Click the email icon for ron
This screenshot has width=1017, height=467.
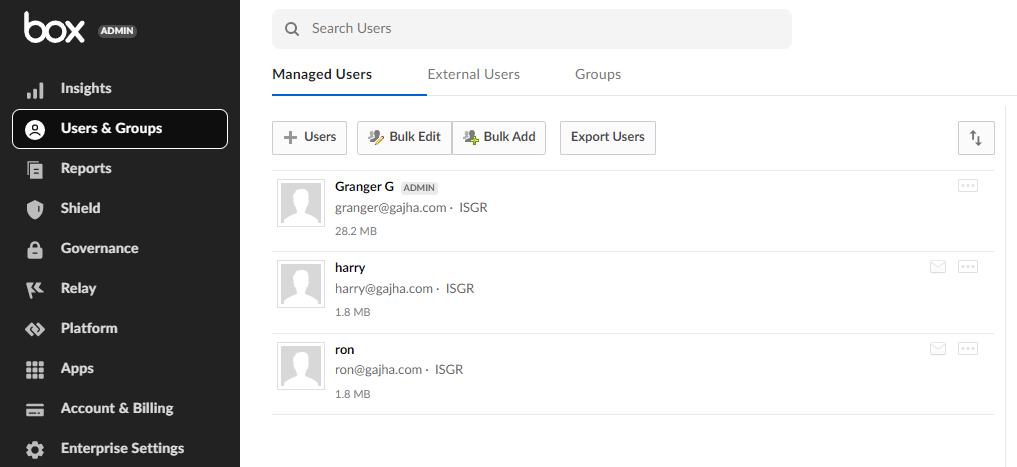(x=938, y=348)
